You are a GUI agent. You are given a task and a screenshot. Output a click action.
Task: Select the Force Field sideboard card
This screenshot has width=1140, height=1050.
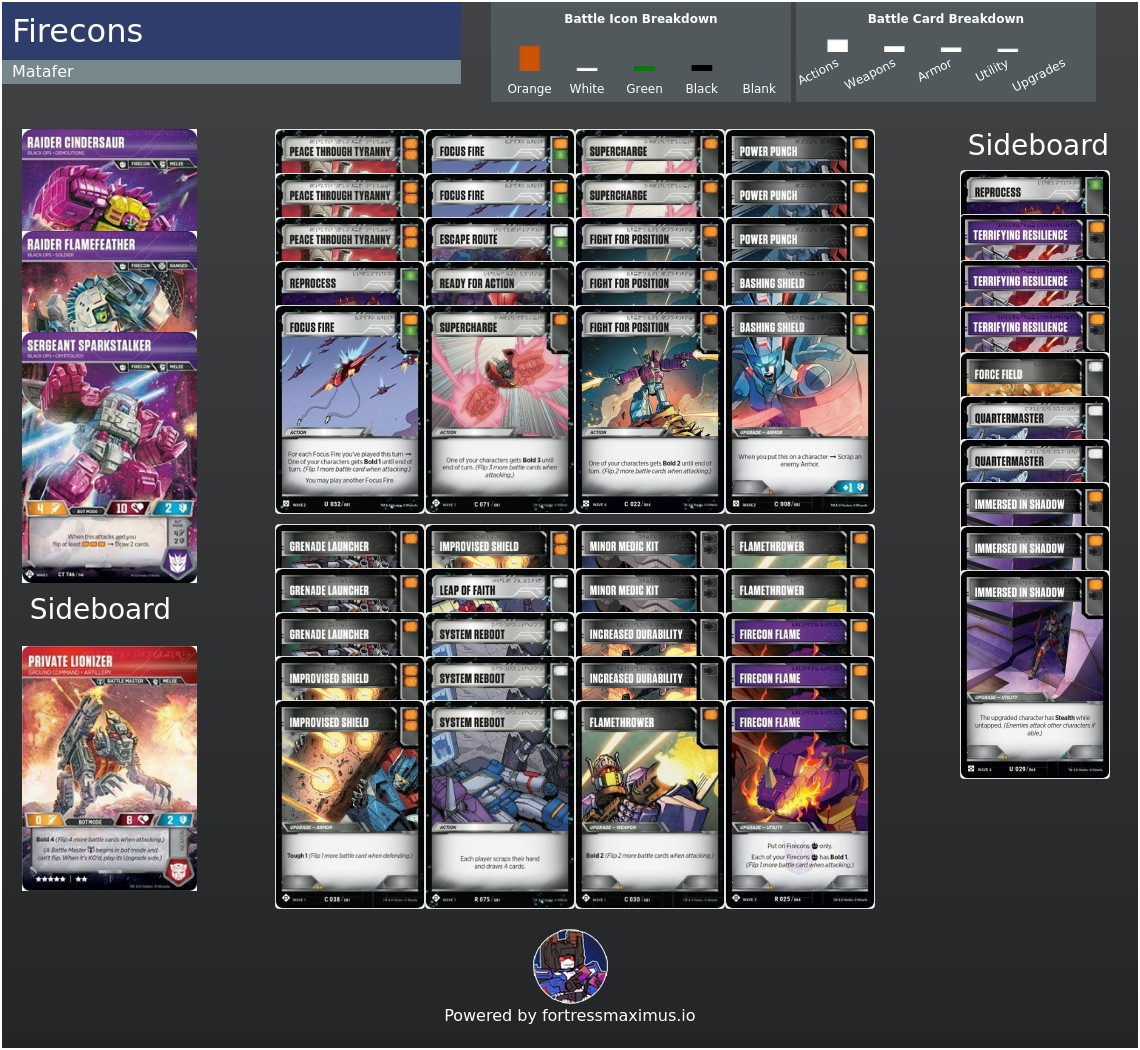1035,374
